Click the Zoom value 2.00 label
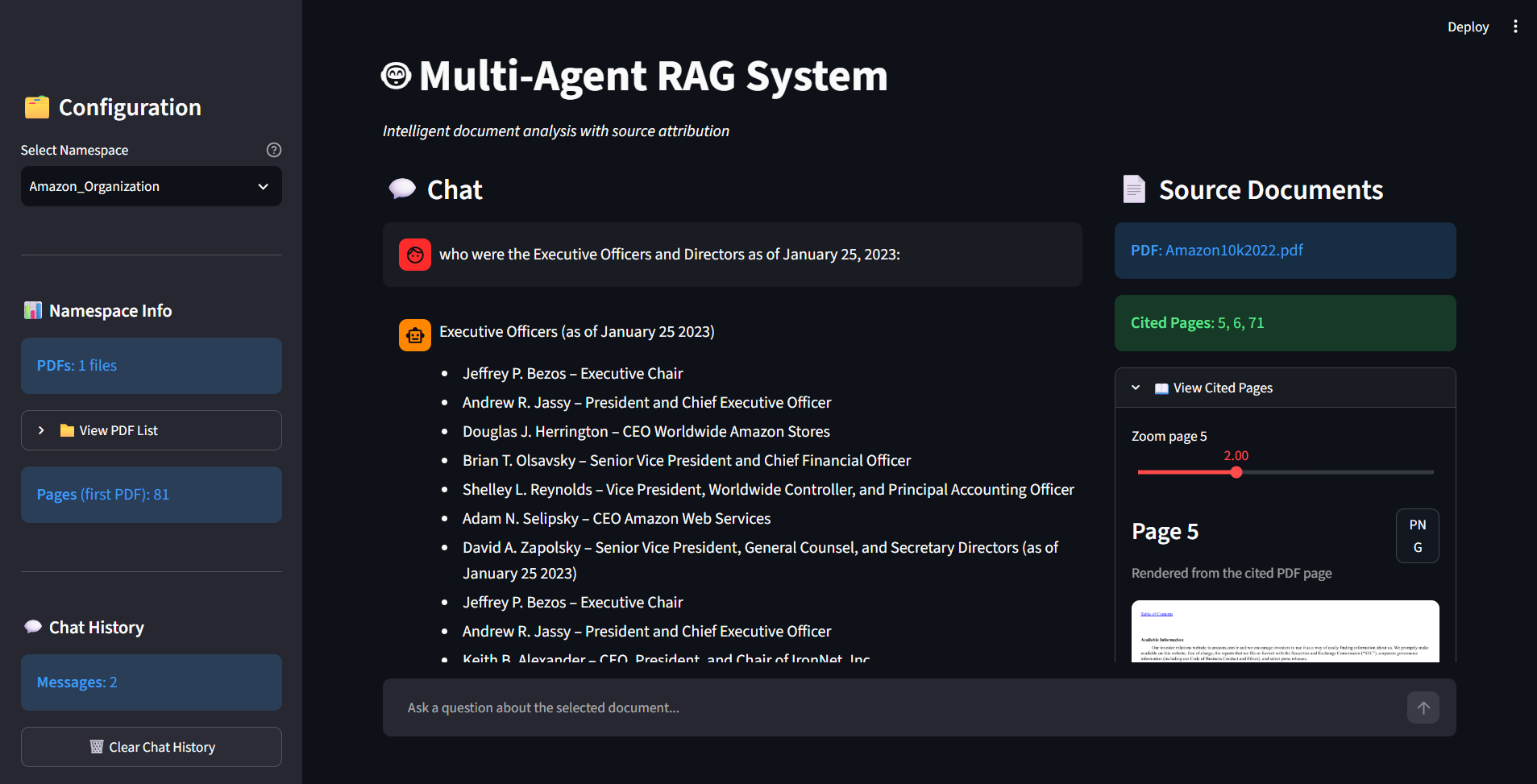Screen dimensions: 1537x784 [x=1236, y=455]
